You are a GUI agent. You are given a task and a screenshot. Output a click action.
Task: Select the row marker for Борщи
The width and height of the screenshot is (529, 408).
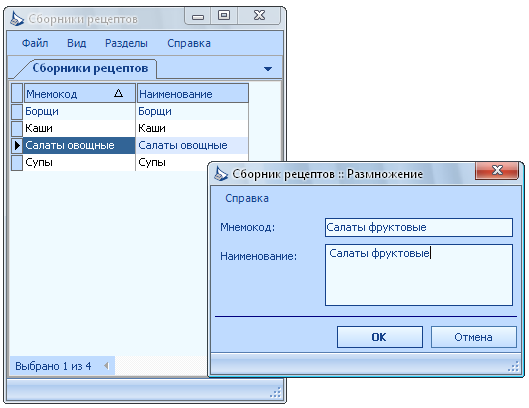(17, 111)
